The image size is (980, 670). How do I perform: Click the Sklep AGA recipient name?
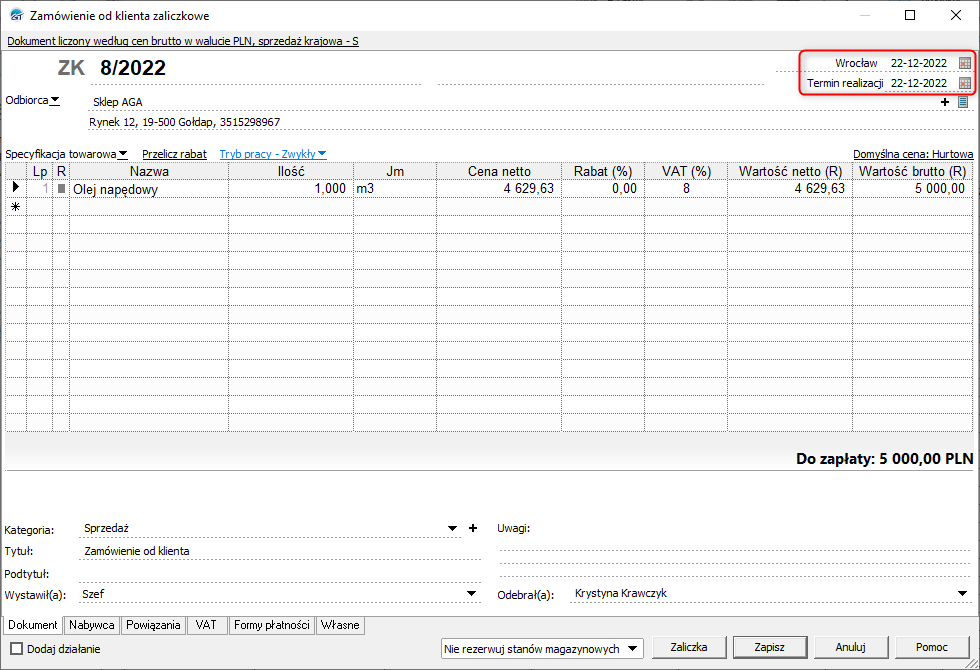(x=118, y=102)
